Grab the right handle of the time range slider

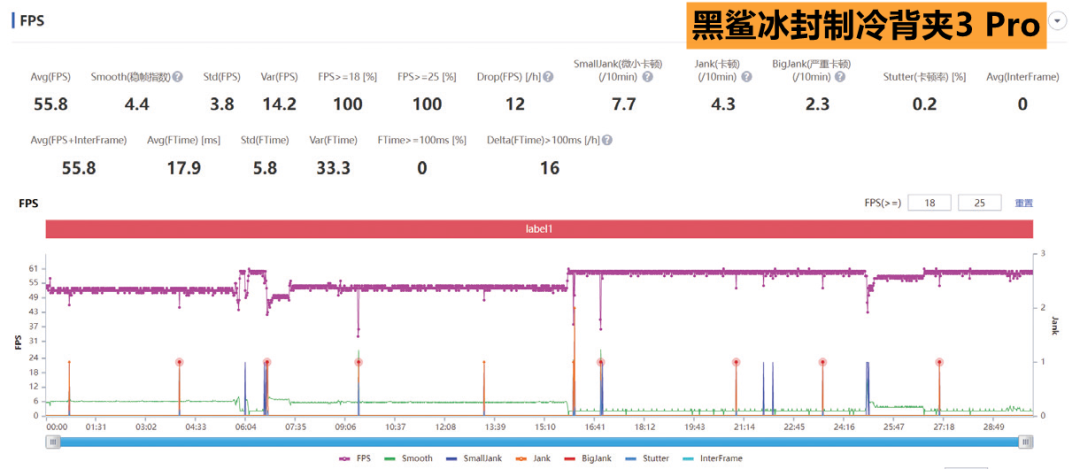click(1026, 442)
